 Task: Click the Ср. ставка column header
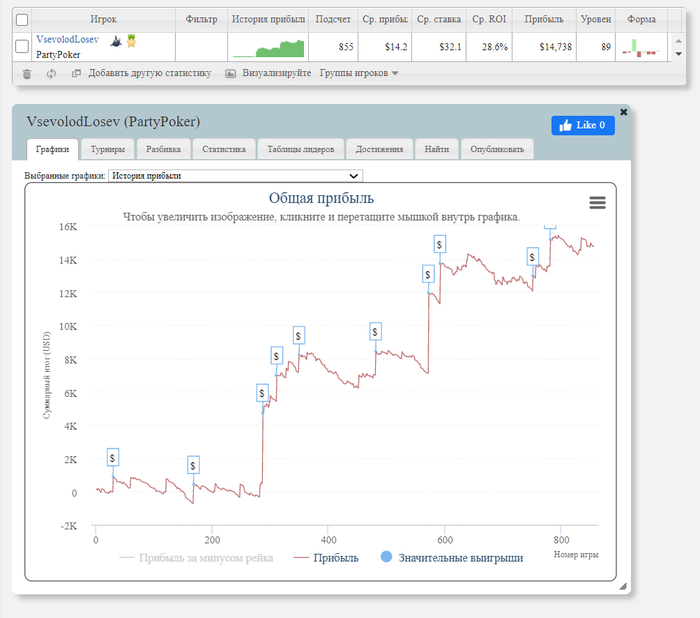coord(439,19)
